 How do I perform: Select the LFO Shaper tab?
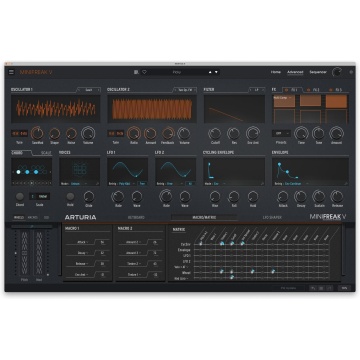[x=272, y=217]
